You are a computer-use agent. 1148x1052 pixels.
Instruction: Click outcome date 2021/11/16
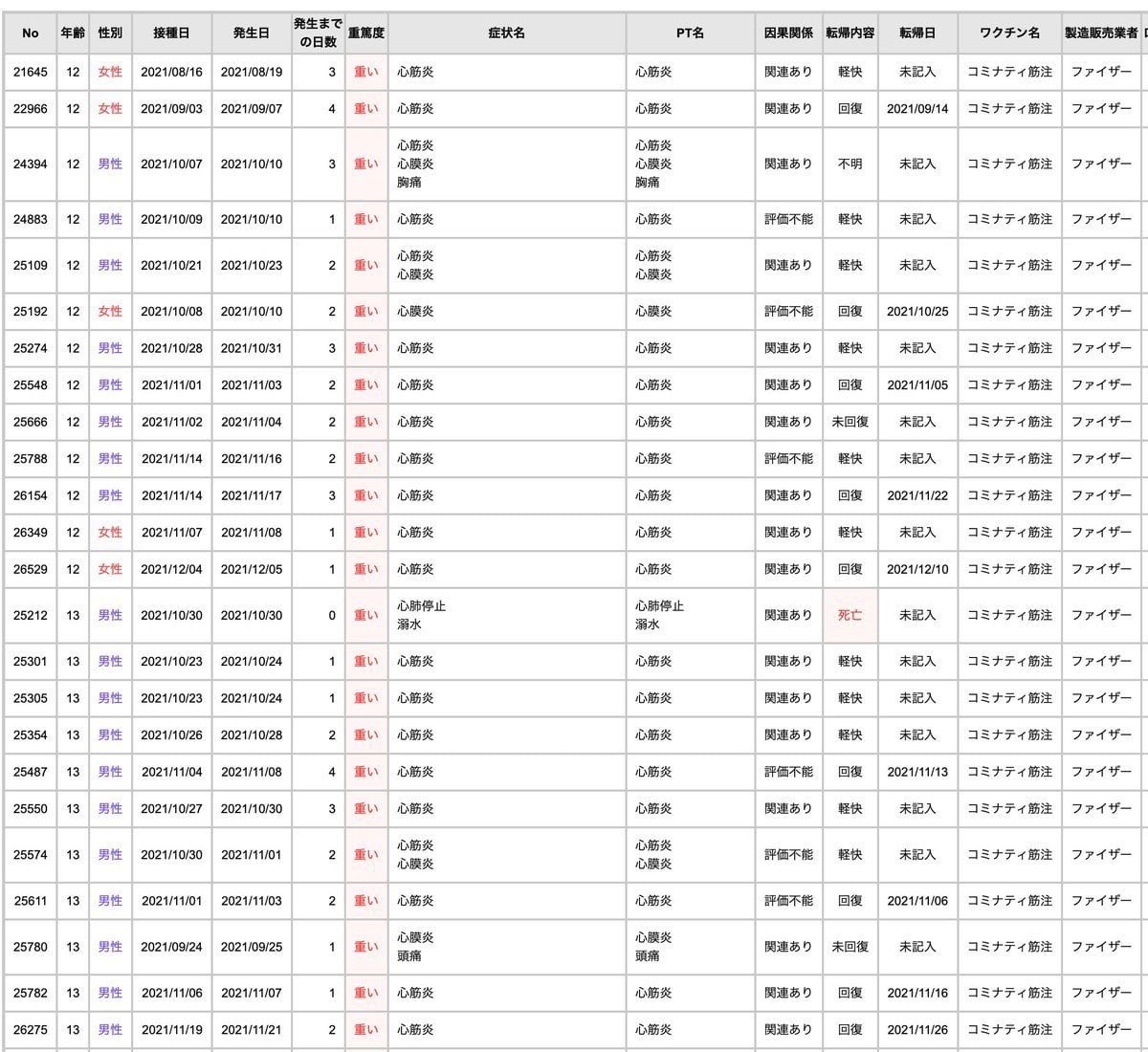(x=917, y=994)
